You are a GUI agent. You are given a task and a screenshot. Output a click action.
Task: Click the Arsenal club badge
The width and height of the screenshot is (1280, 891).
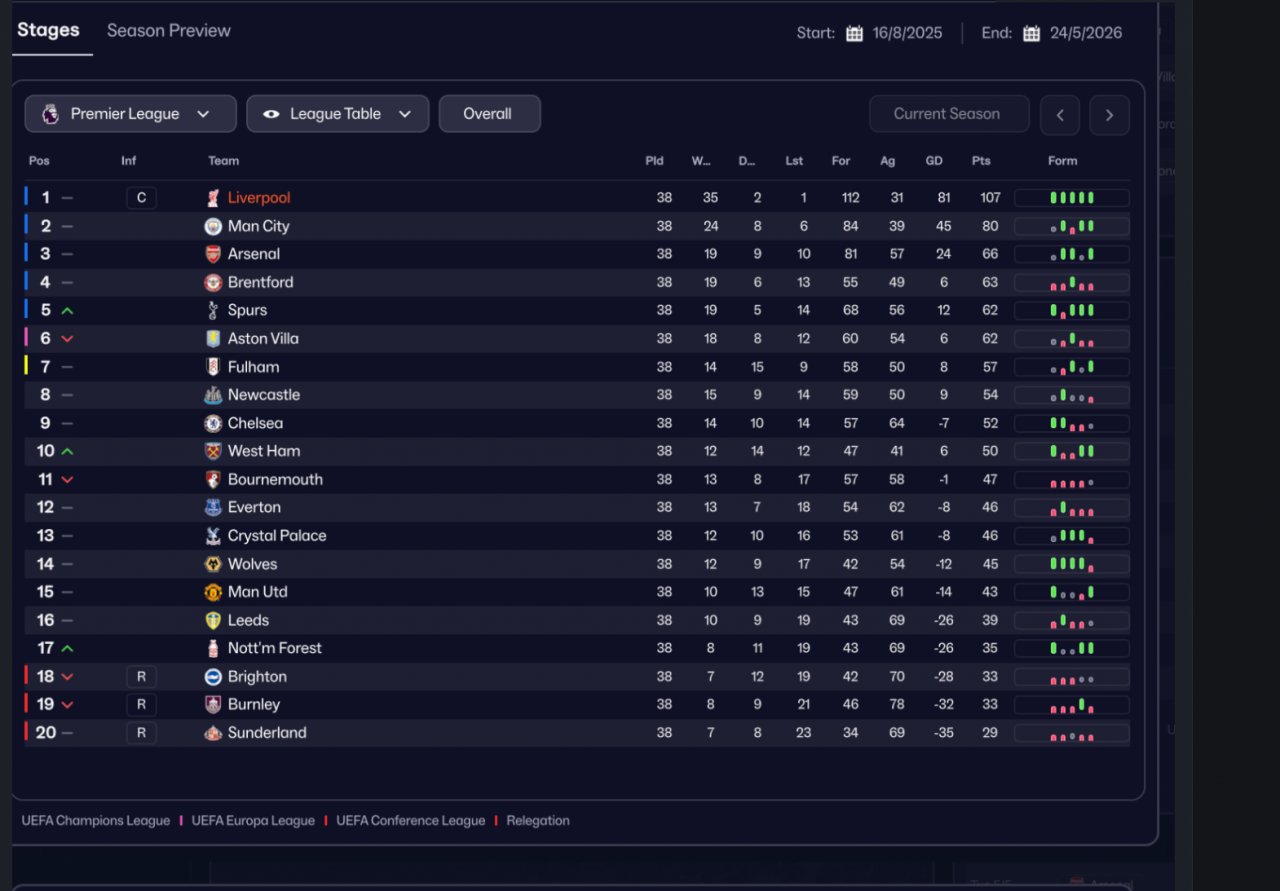[212, 254]
